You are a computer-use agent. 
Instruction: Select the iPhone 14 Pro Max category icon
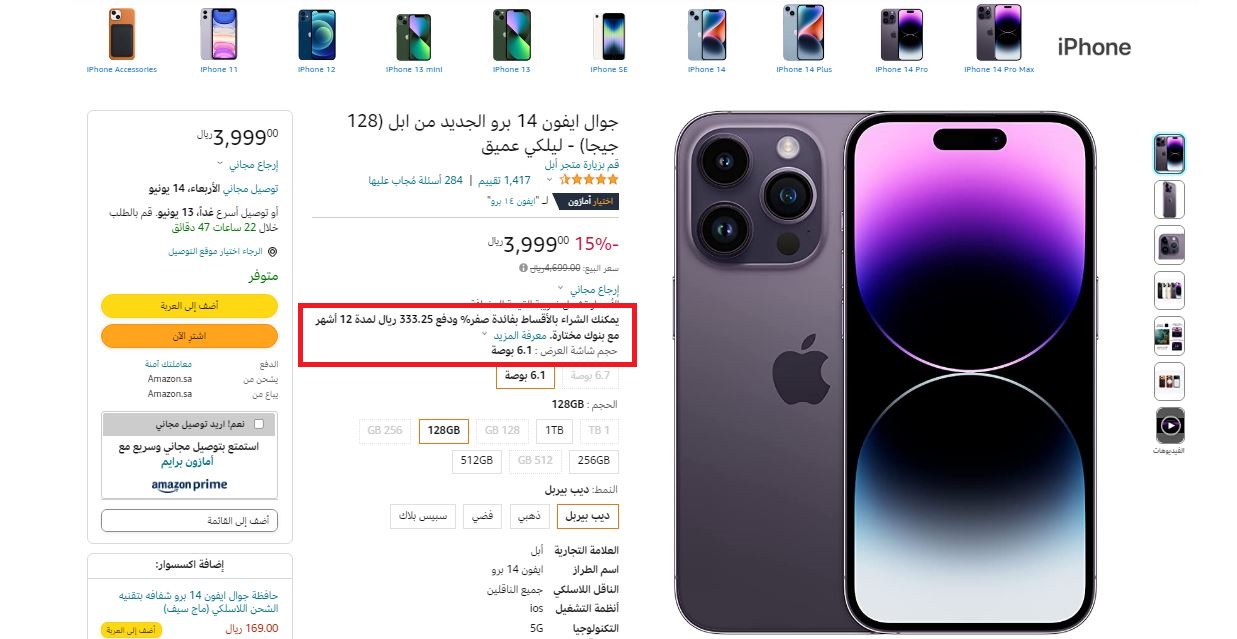click(998, 33)
